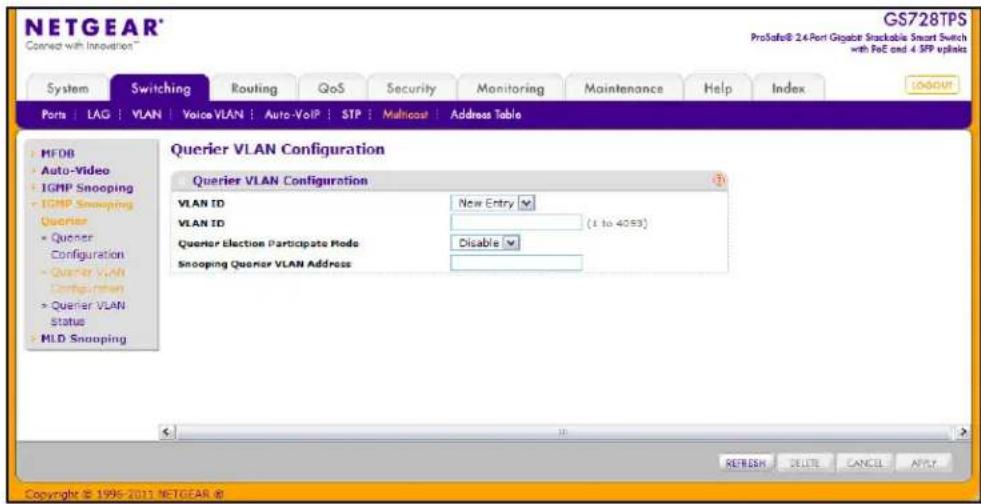Click the Querier Election Participate Mode label
The height and width of the screenshot is (504, 981).
tap(268, 244)
